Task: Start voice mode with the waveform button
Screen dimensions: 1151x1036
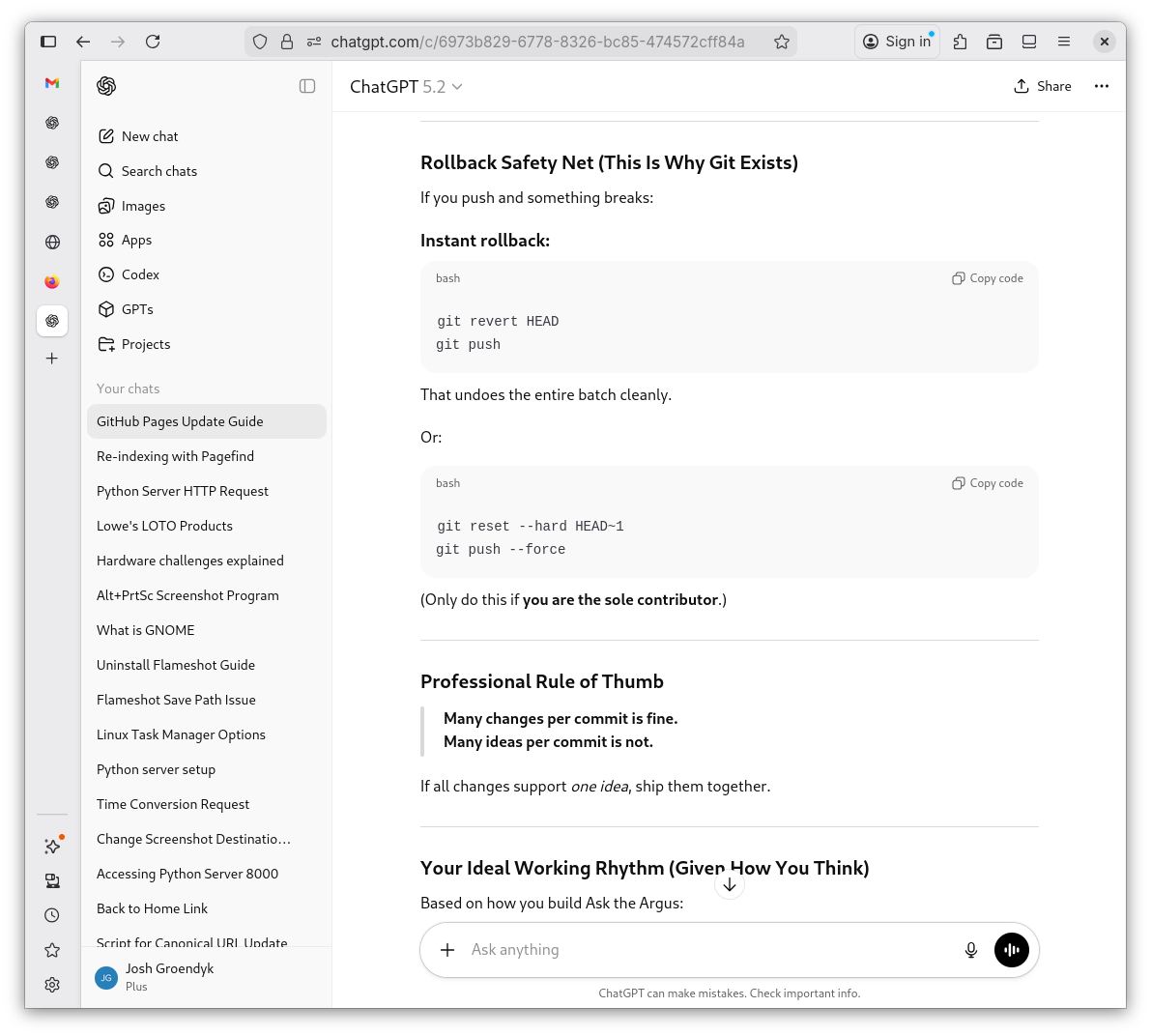Action: 1011,950
